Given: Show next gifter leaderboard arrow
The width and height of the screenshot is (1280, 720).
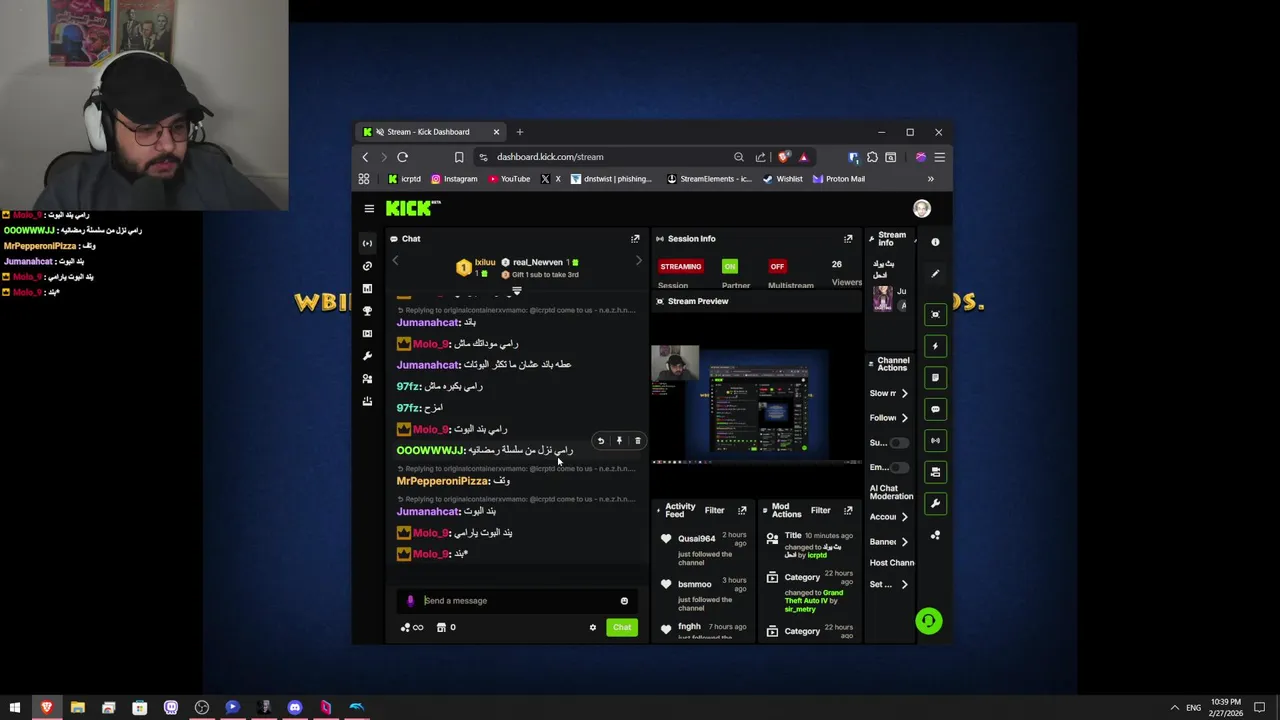Looking at the screenshot, I should coord(638,261).
